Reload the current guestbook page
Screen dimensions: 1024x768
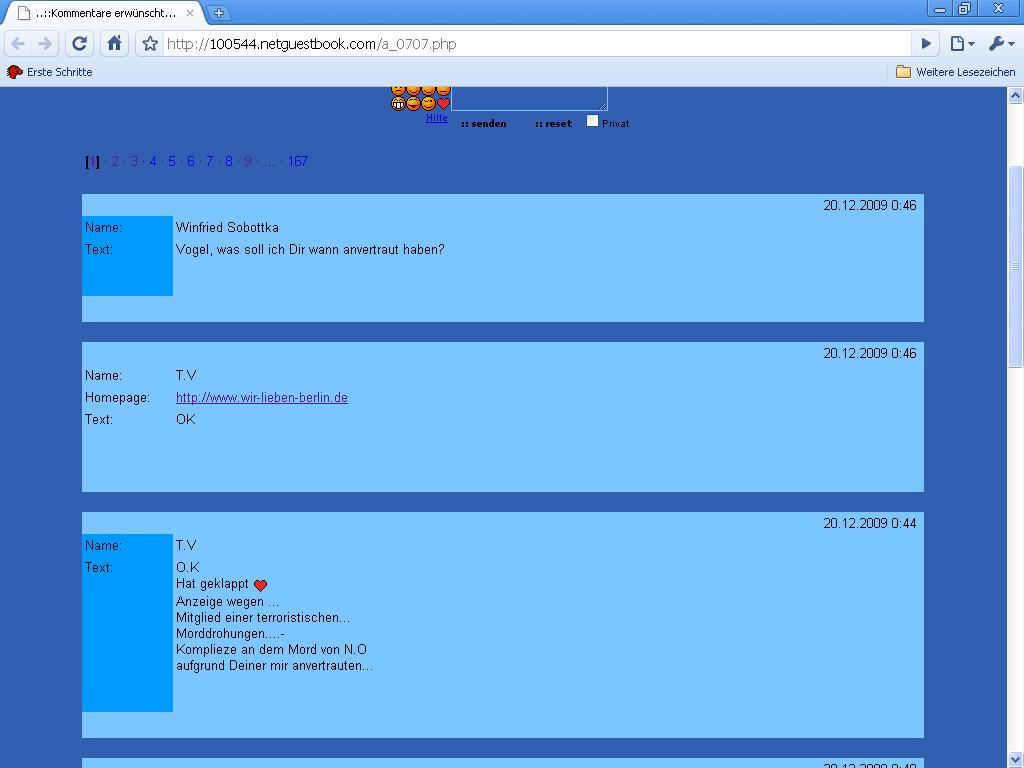tap(80, 43)
